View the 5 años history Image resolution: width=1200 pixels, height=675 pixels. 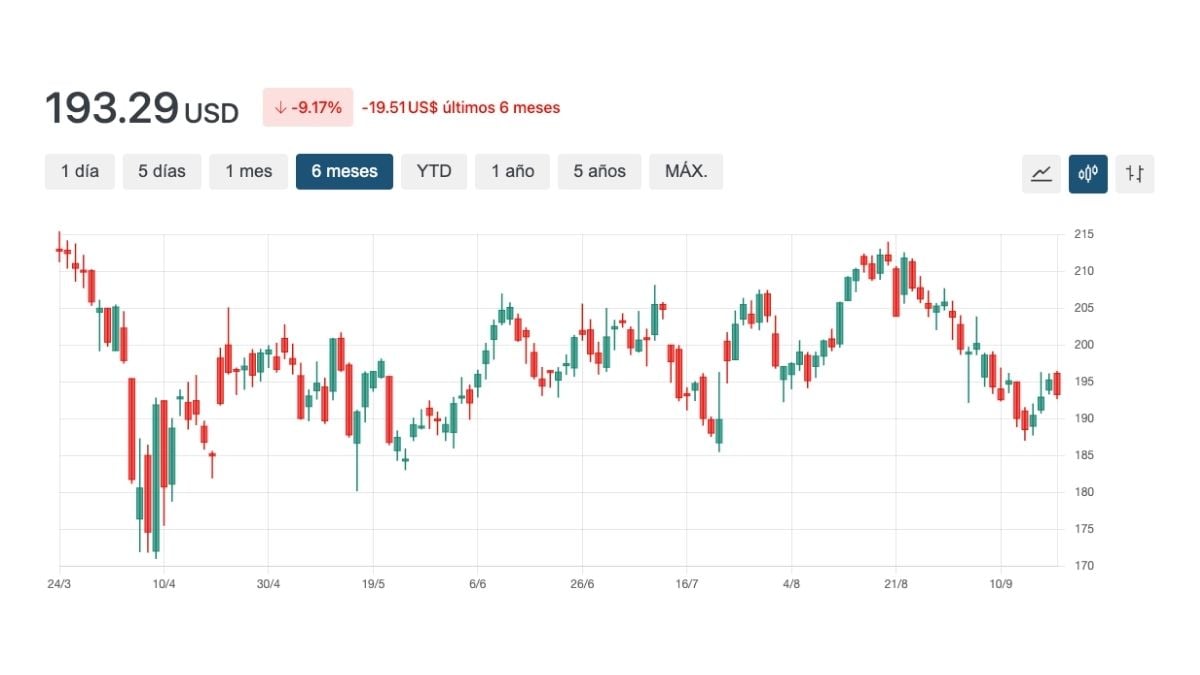(599, 171)
